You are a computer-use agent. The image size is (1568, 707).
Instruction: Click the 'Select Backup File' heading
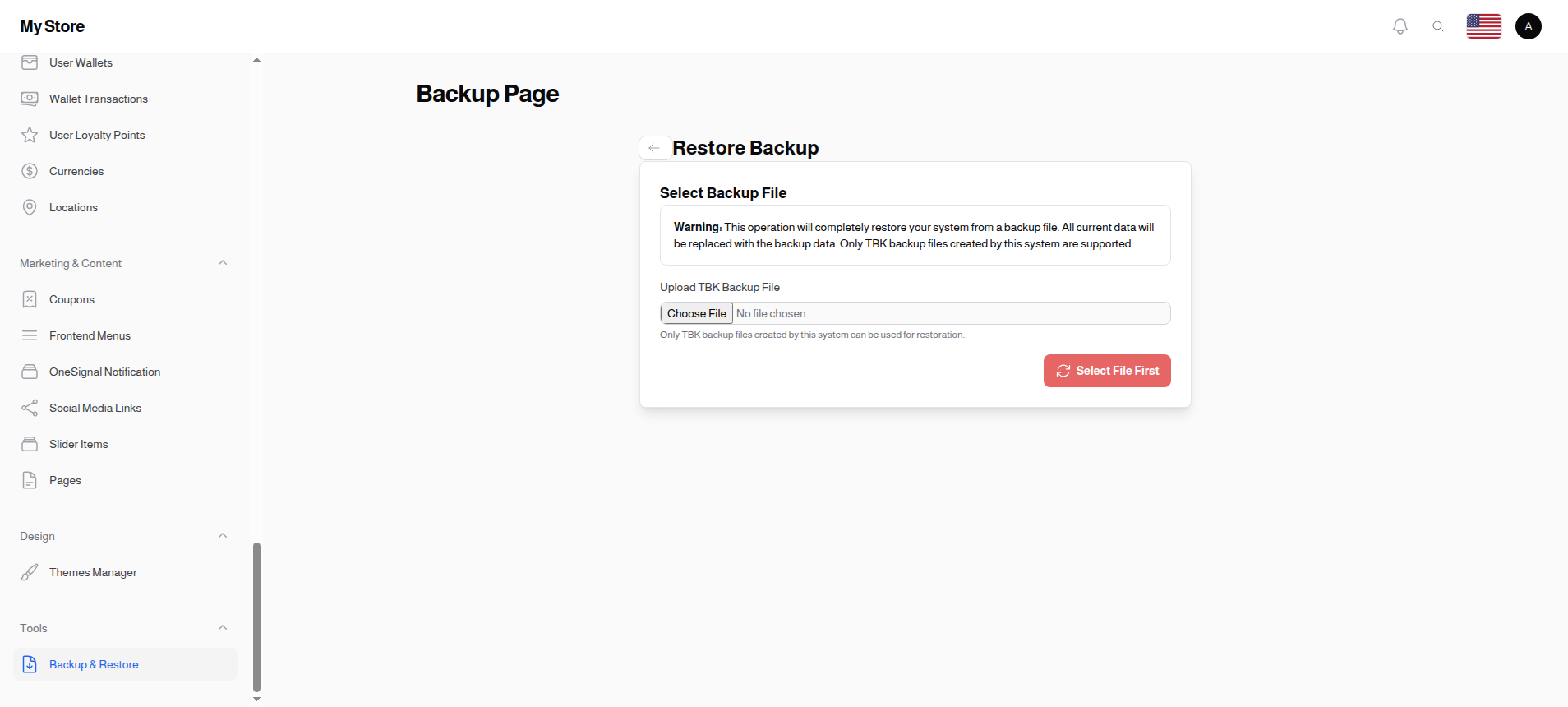[x=723, y=193]
